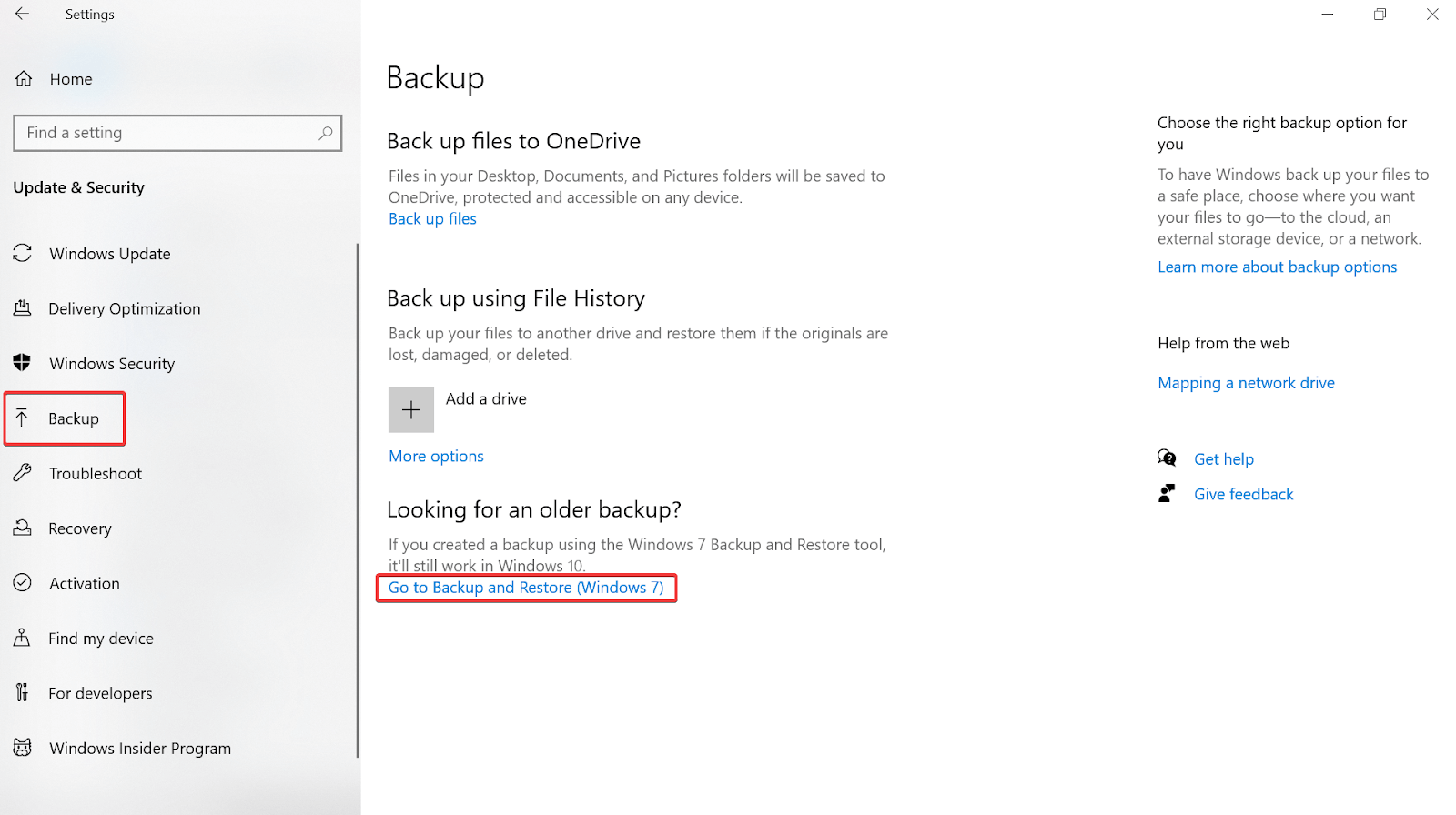Click the Help from the web heading

click(1223, 343)
